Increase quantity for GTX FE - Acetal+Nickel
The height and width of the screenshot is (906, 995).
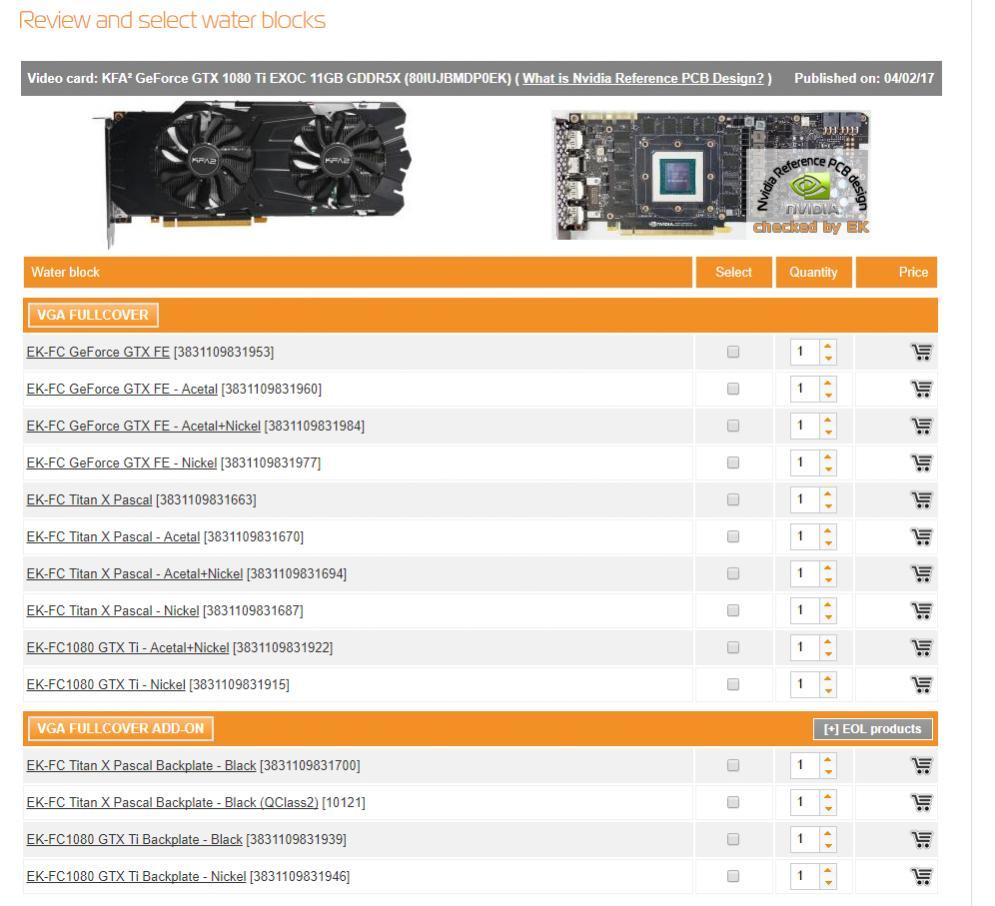(x=828, y=419)
